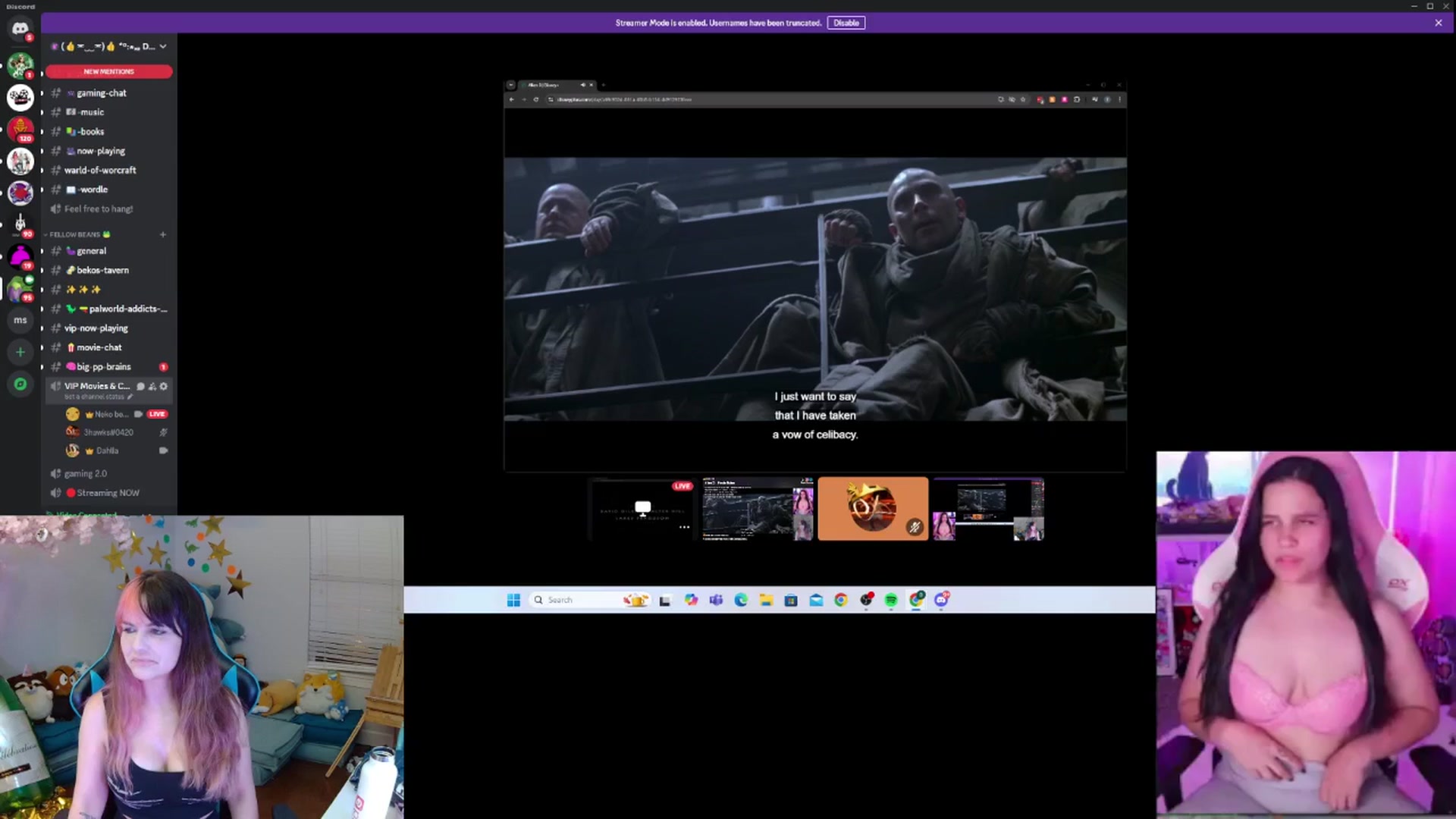Invite people to VIP Movies voice channel

coord(152,386)
